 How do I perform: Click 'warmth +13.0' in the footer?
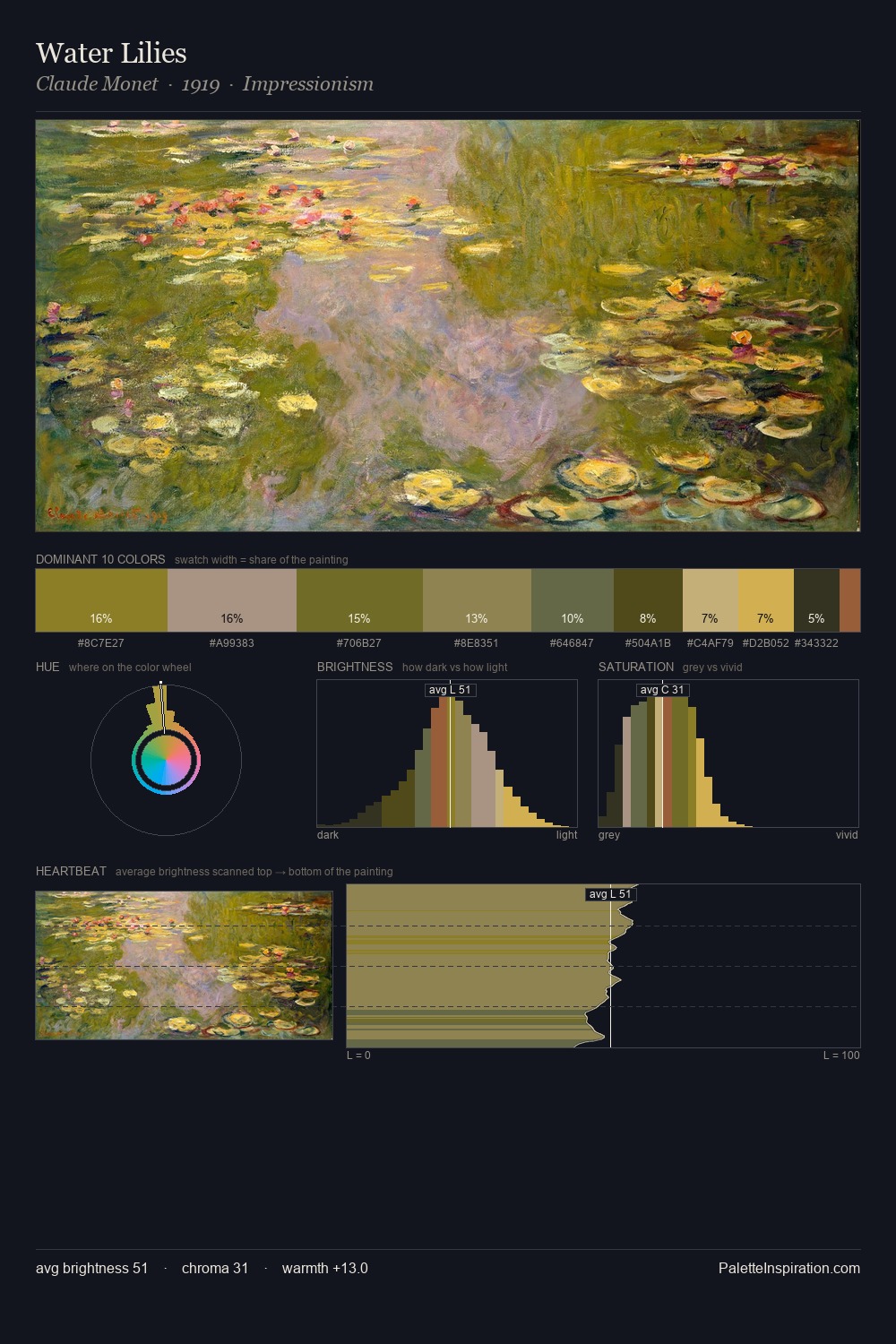tap(325, 1269)
